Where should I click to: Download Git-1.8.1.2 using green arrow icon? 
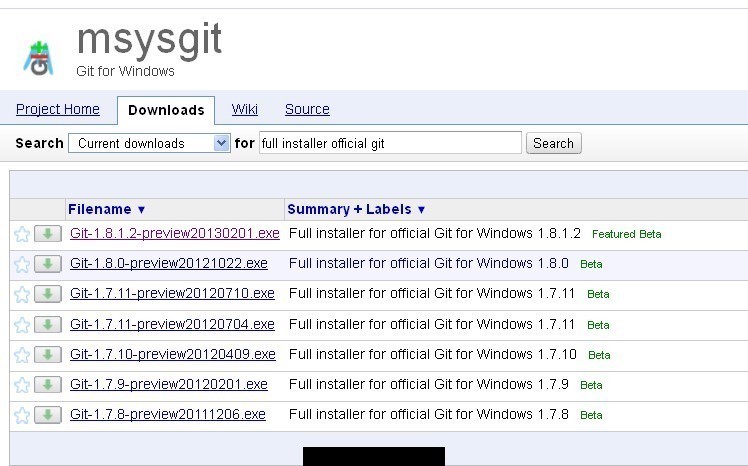coord(48,234)
